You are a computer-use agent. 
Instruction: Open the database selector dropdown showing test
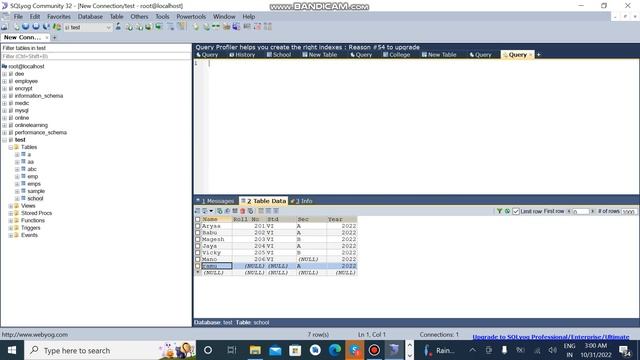tap(88, 27)
